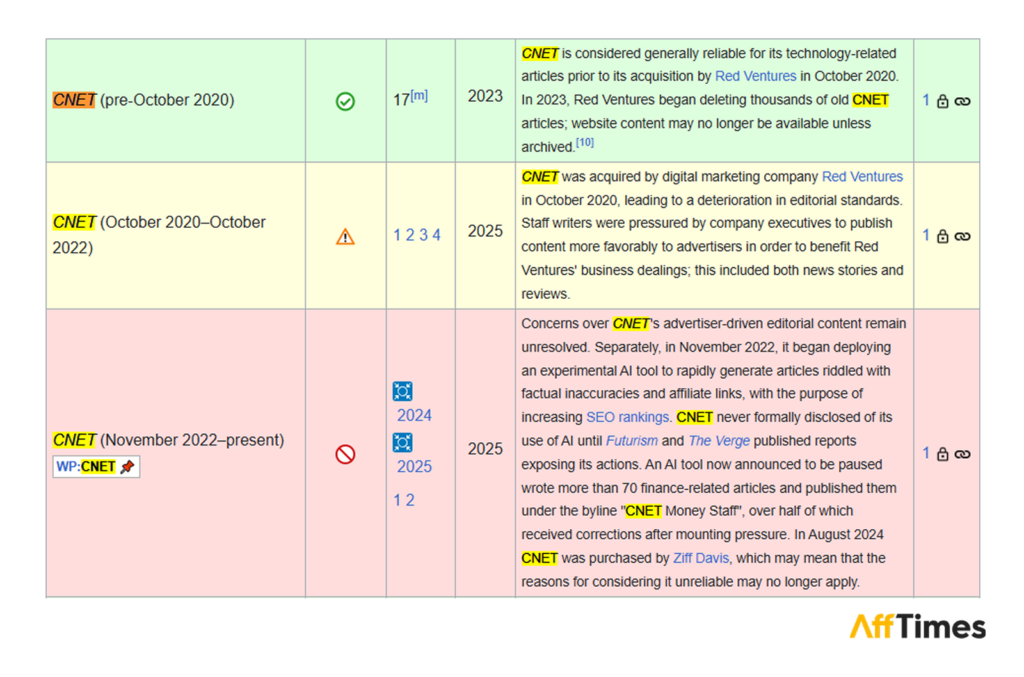Screen dimensions: 1024x677
Task: Click the 'CNET (pre-October 2020)' source name
Action: (143, 100)
